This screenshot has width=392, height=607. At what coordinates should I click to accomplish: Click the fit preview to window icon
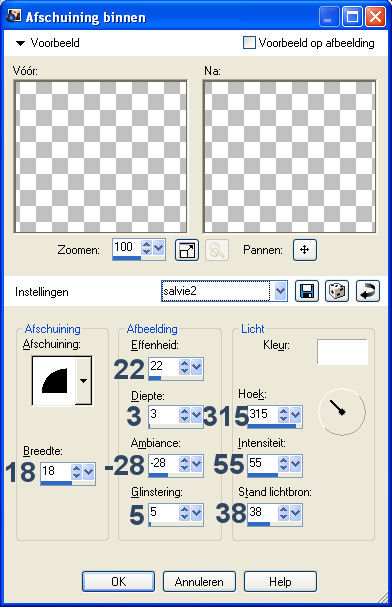pos(187,250)
